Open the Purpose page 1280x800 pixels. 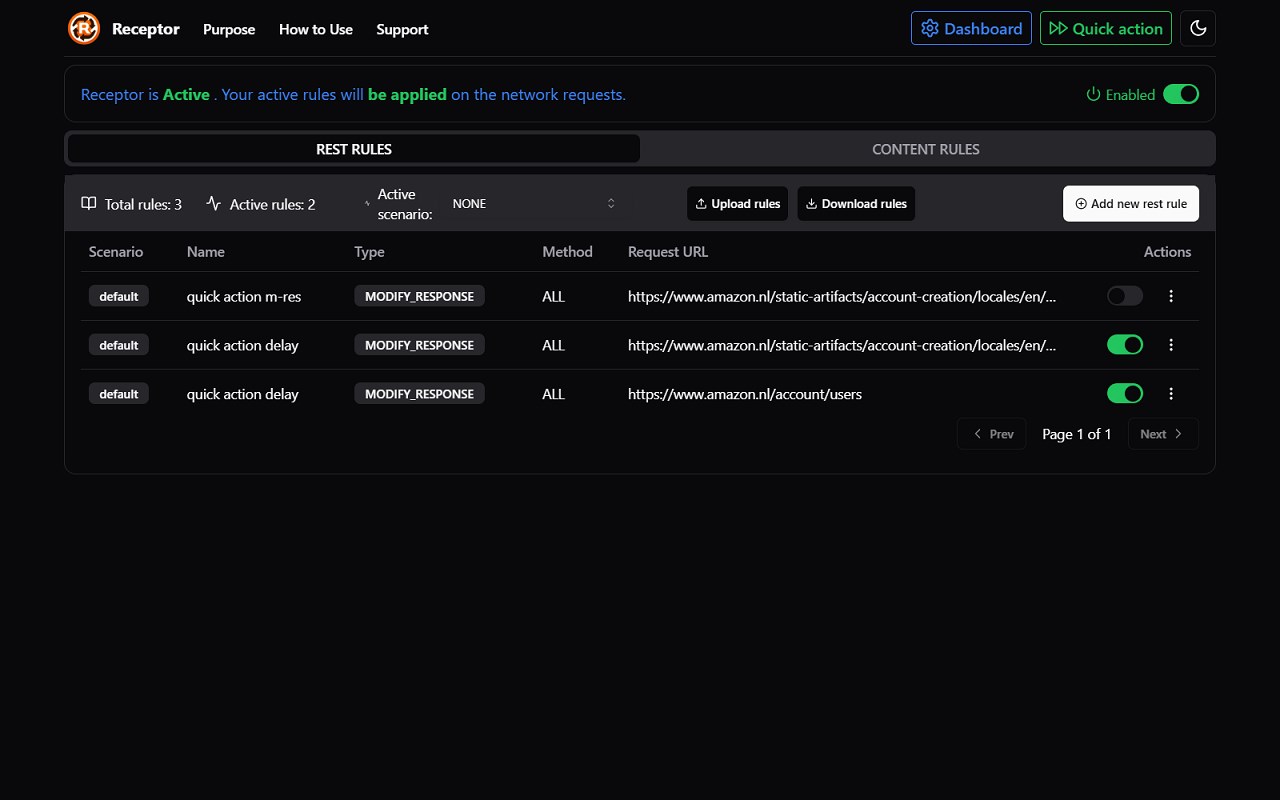click(x=229, y=29)
